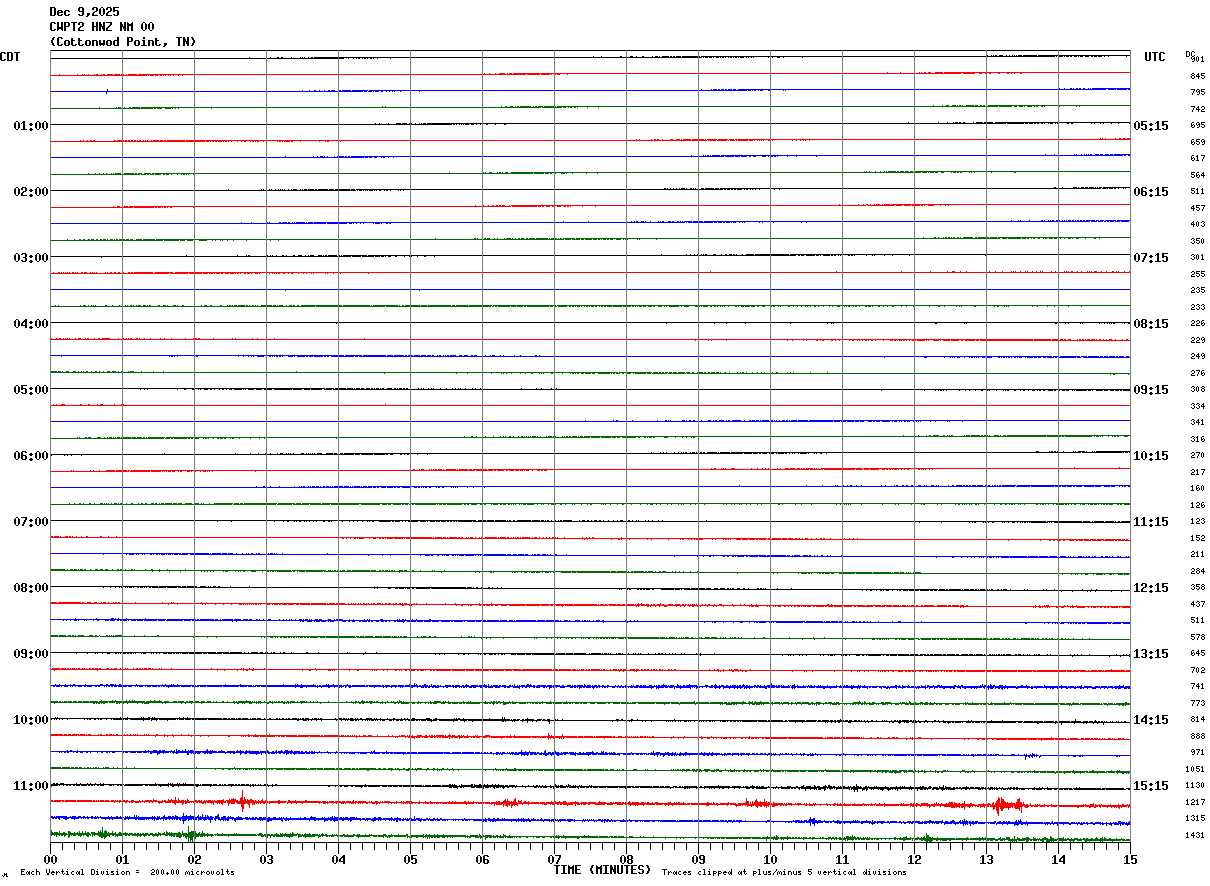Click the '(Cottonwod Point, TN)' location text
1210x886 pixels.
(123, 42)
